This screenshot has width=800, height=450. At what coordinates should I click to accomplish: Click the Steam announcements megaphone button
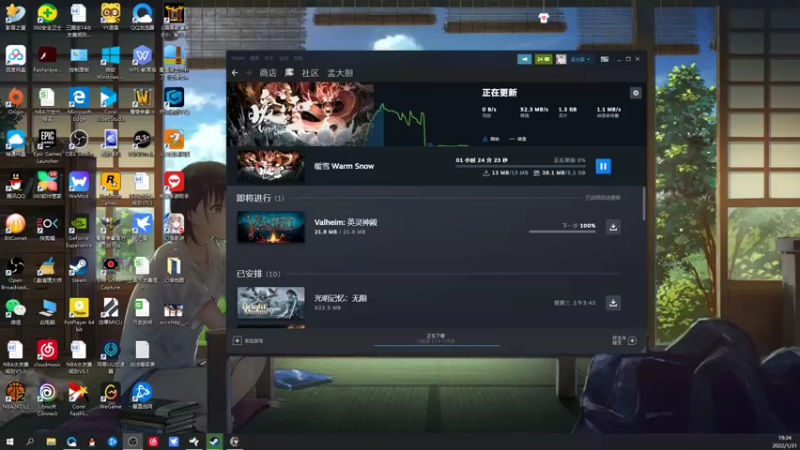524,59
